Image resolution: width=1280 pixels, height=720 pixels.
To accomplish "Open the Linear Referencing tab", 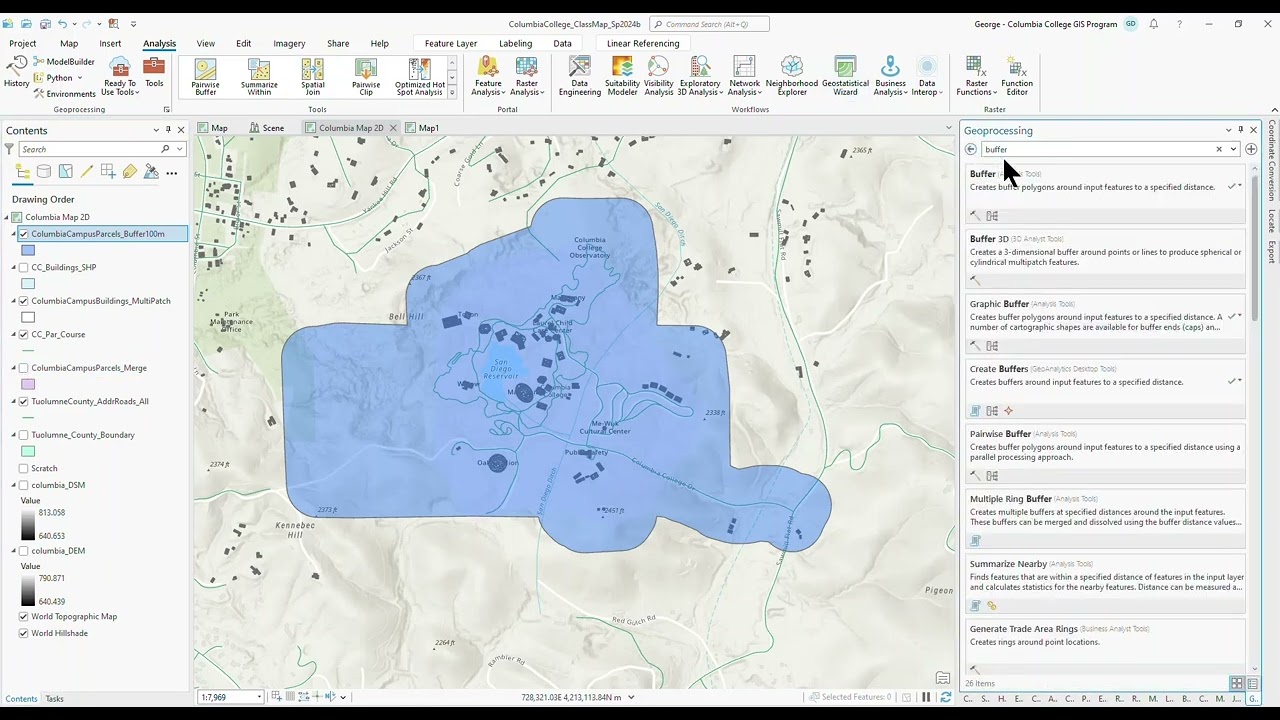I will pos(643,43).
